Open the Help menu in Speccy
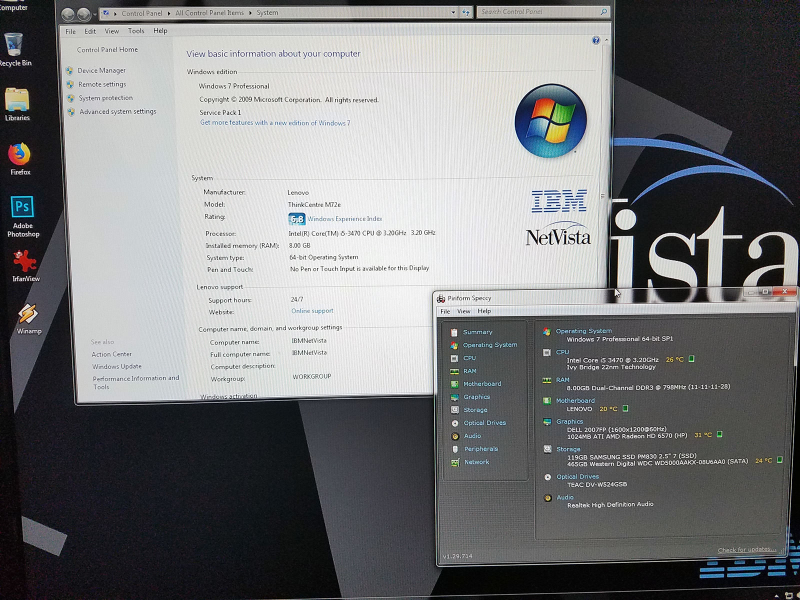Image resolution: width=800 pixels, height=600 pixels. [484, 311]
